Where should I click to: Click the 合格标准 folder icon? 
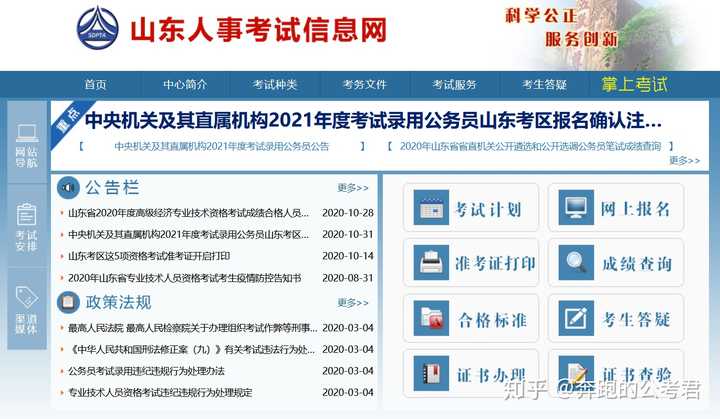(x=431, y=318)
